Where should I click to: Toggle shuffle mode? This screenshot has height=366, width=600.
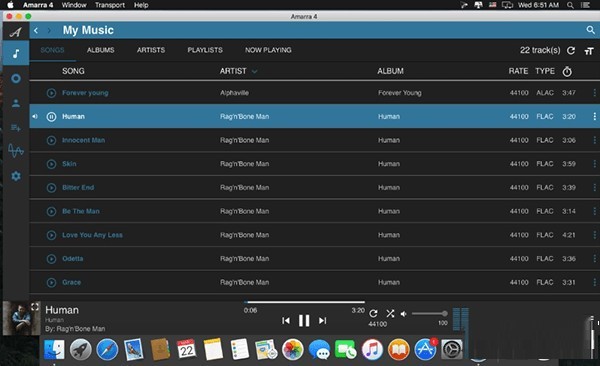[390, 314]
